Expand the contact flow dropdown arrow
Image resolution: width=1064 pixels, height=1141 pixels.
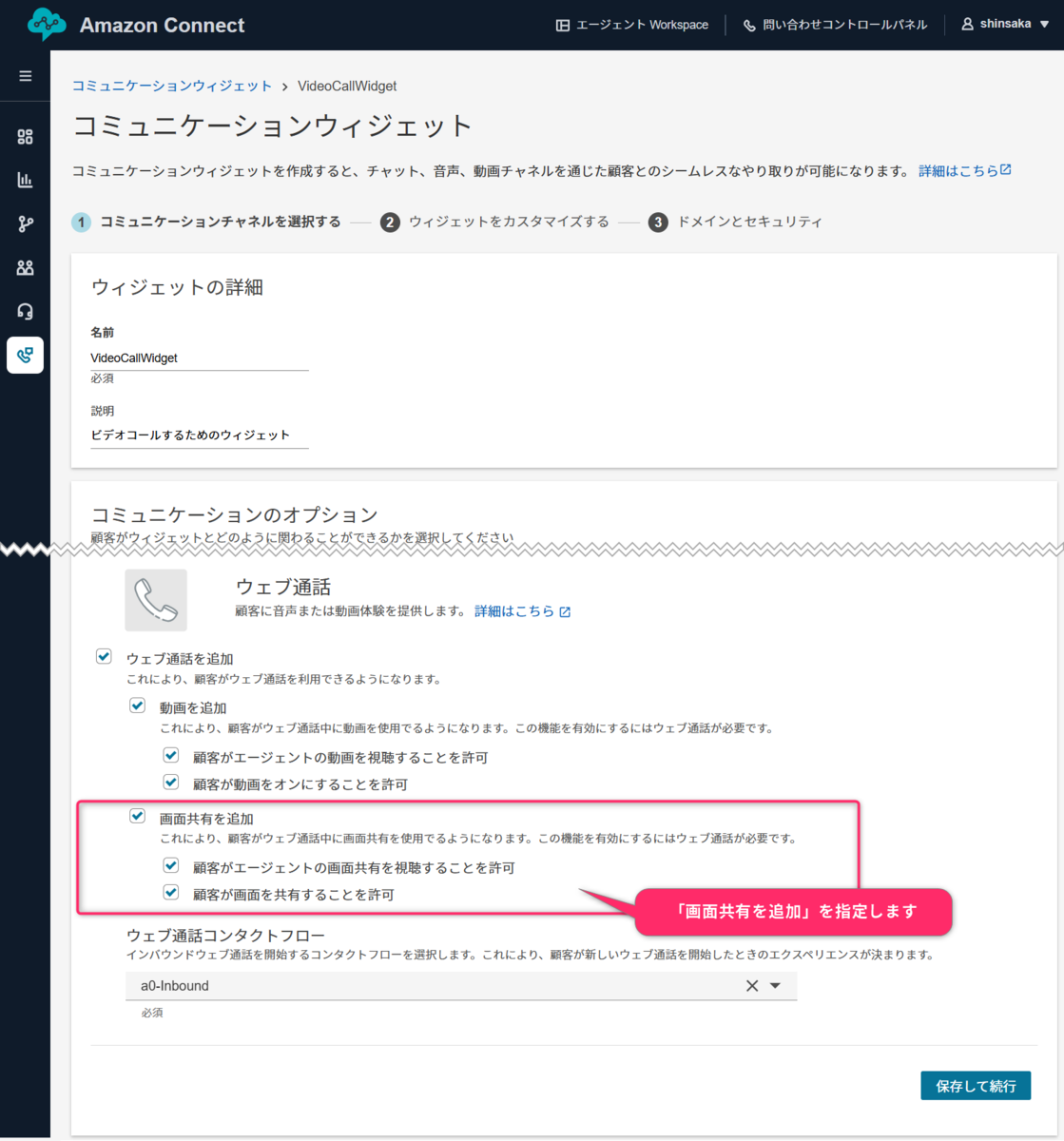point(775,986)
